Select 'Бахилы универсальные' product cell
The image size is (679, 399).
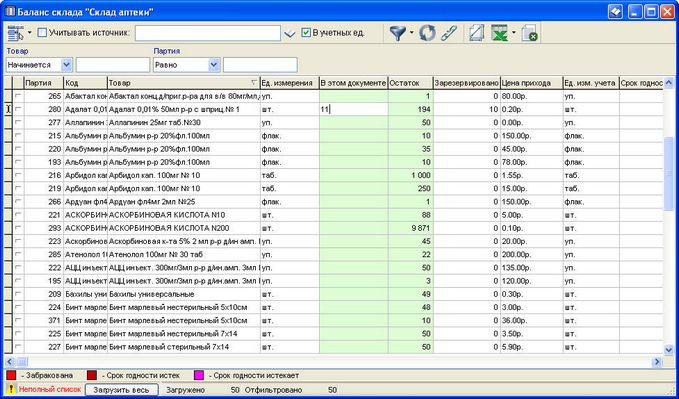[x=184, y=294]
